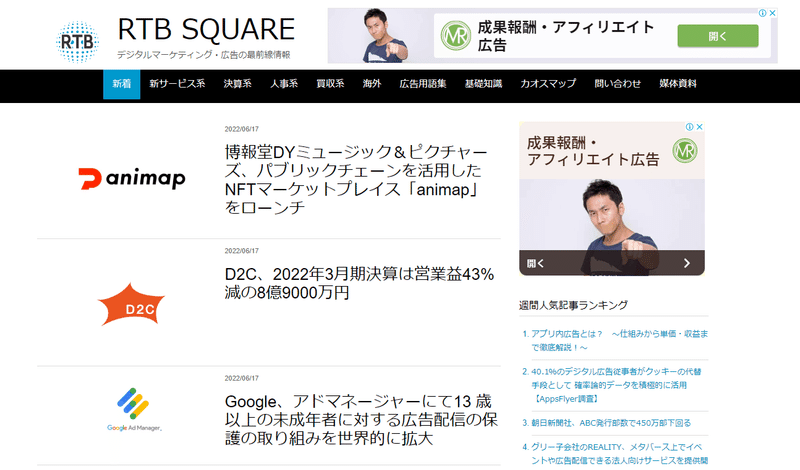Open the 新サービス系 menu item
Viewport: 800px width, 470px height.
(x=177, y=84)
